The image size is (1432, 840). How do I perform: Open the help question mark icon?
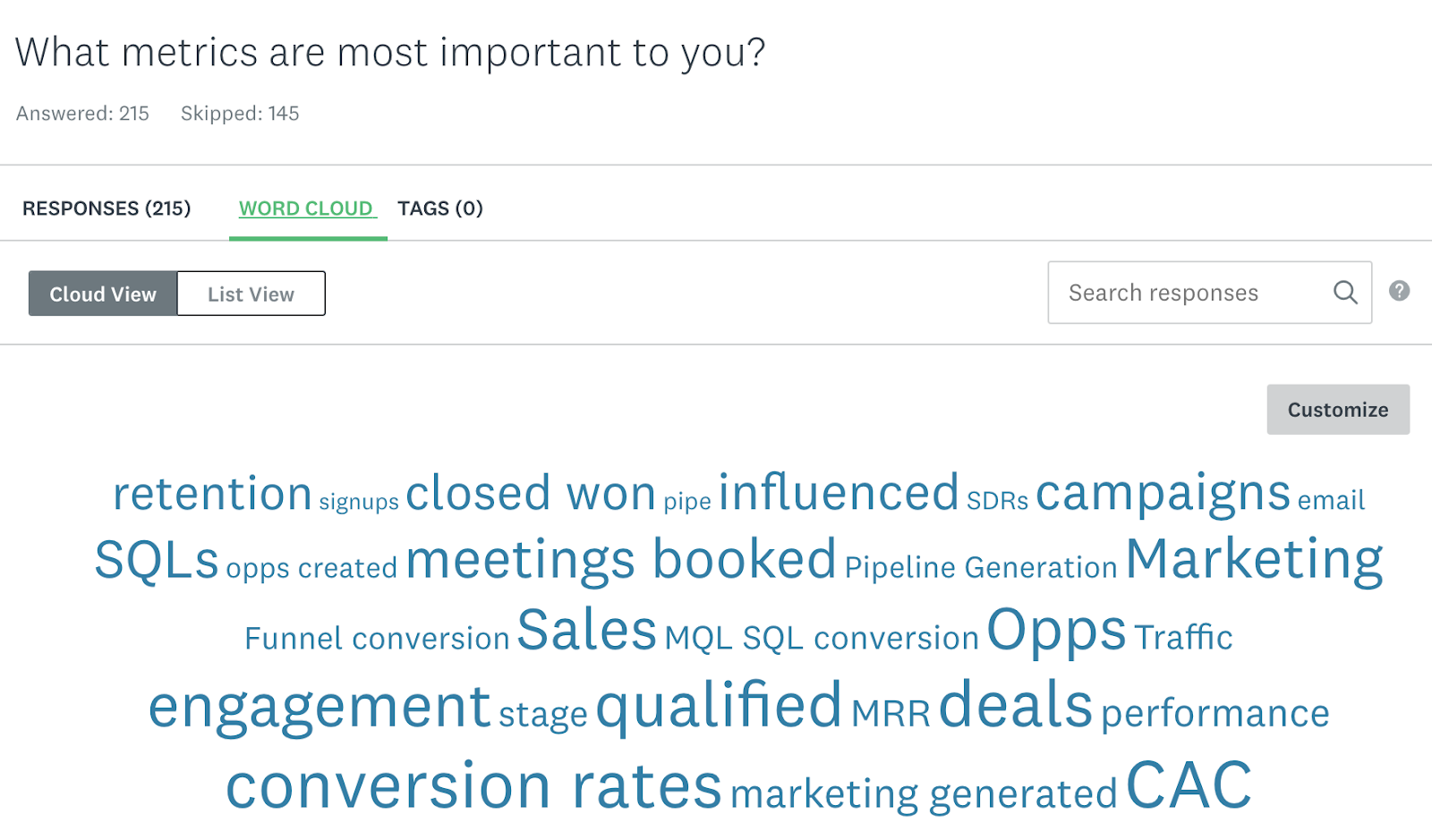coord(1399,291)
